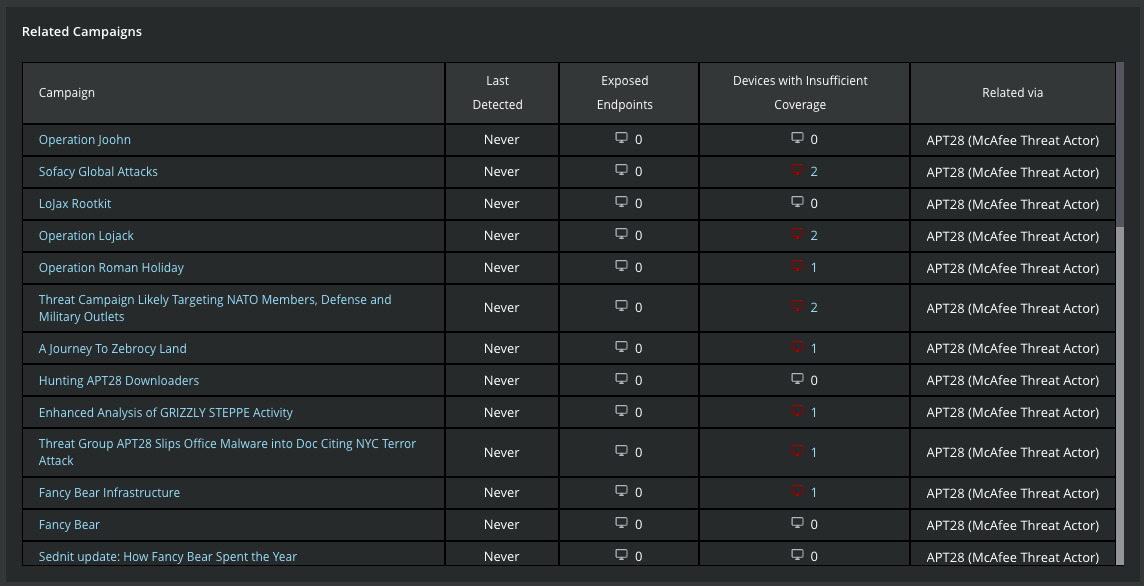
Task: Click insufficient coverage count 1 for Fancy Bear Infrastructure
Action: click(814, 493)
